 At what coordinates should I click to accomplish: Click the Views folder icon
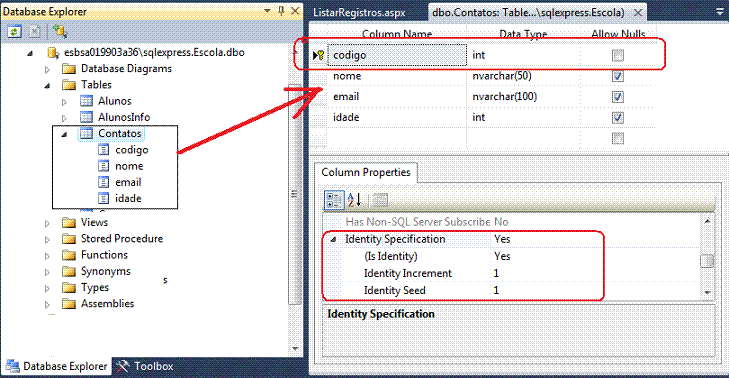[x=69, y=223]
